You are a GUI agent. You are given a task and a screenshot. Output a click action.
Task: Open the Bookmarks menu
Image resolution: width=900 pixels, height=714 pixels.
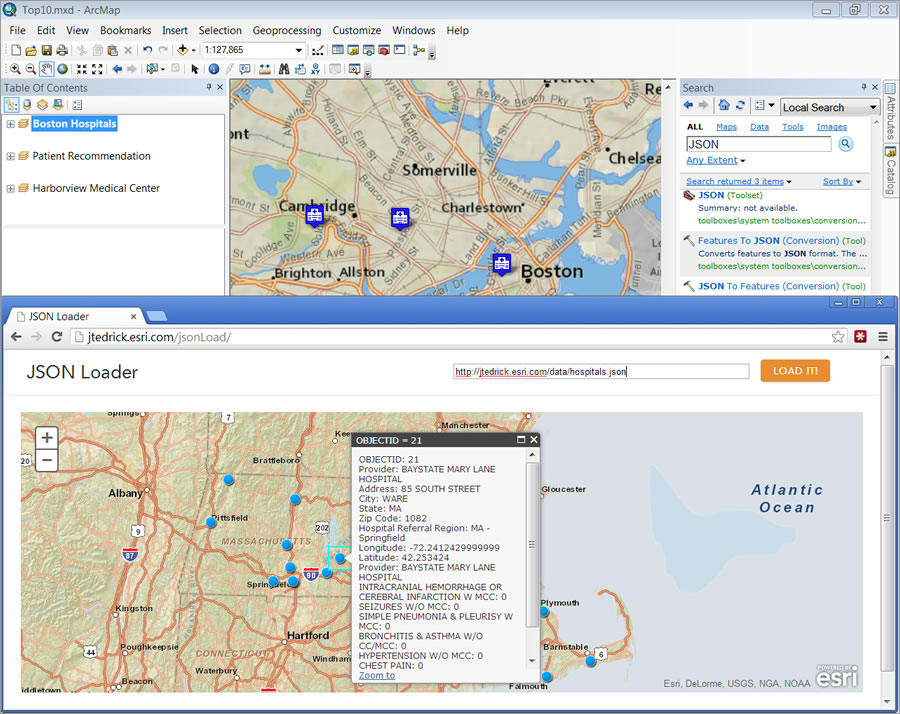126,30
